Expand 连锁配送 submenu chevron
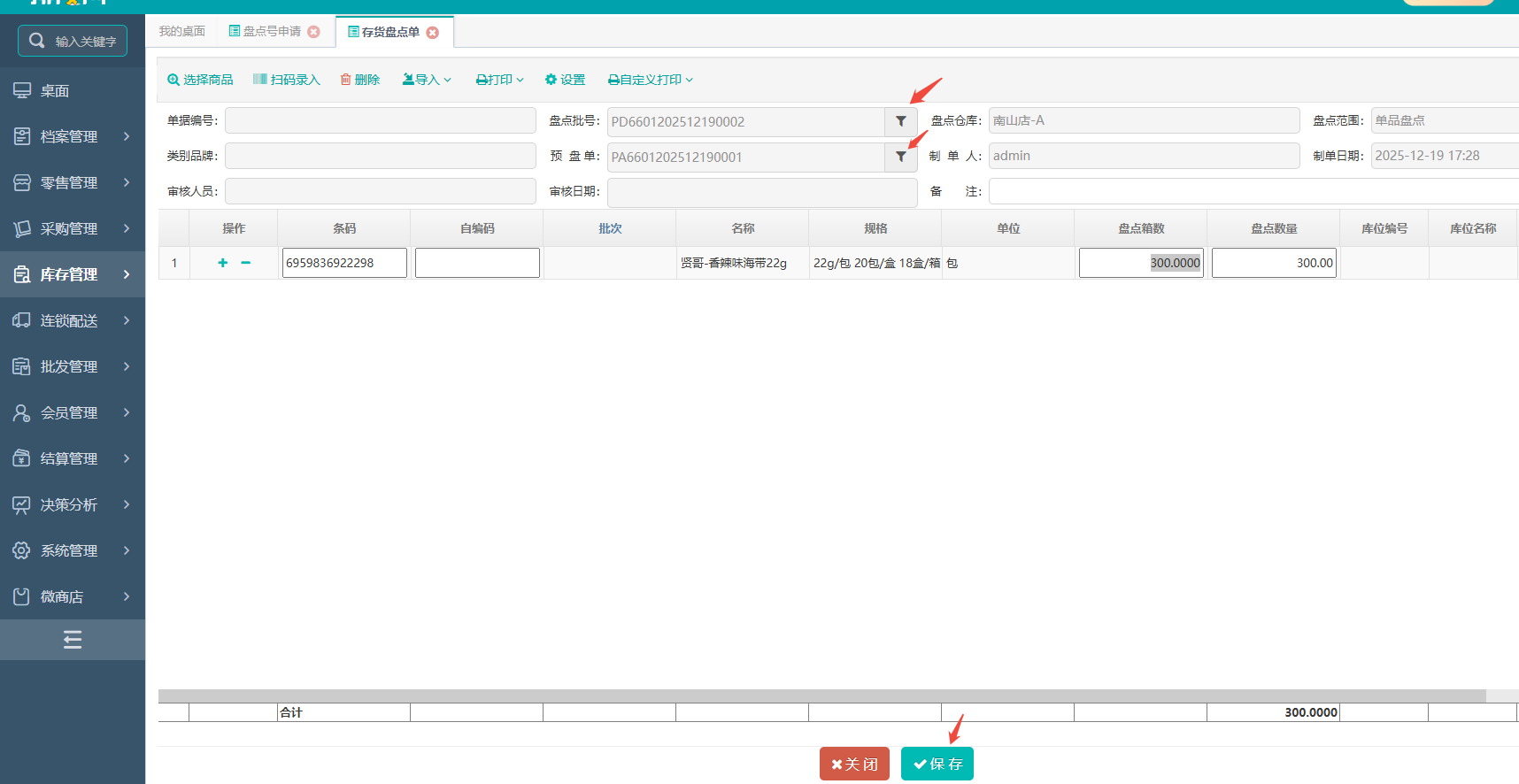The image size is (1519, 784). point(127,320)
